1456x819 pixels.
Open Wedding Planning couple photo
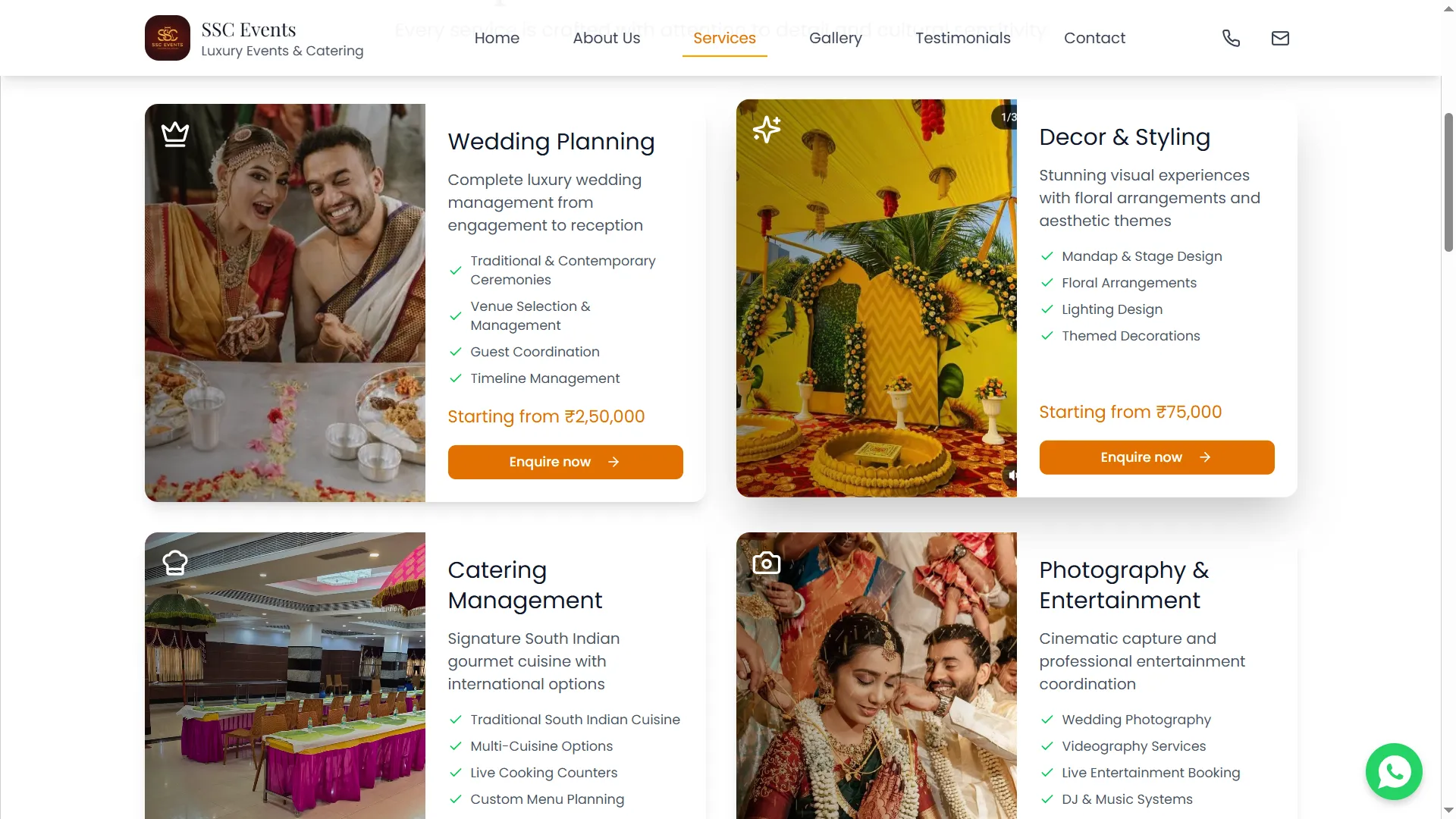[x=285, y=303]
